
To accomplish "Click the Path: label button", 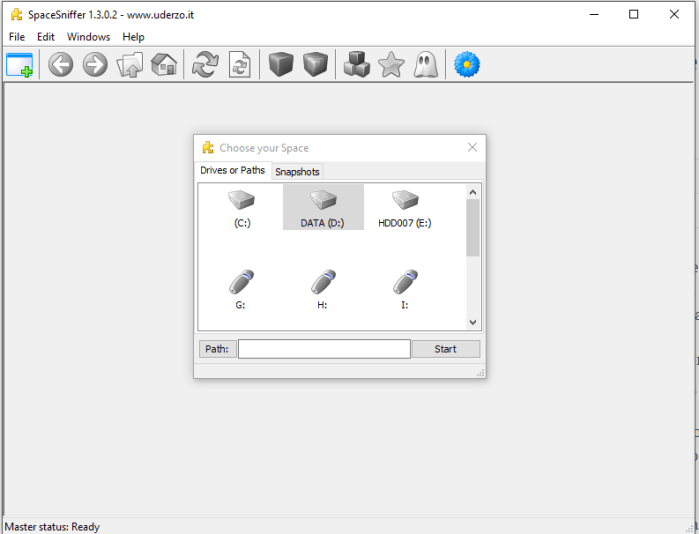I will tap(217, 349).
